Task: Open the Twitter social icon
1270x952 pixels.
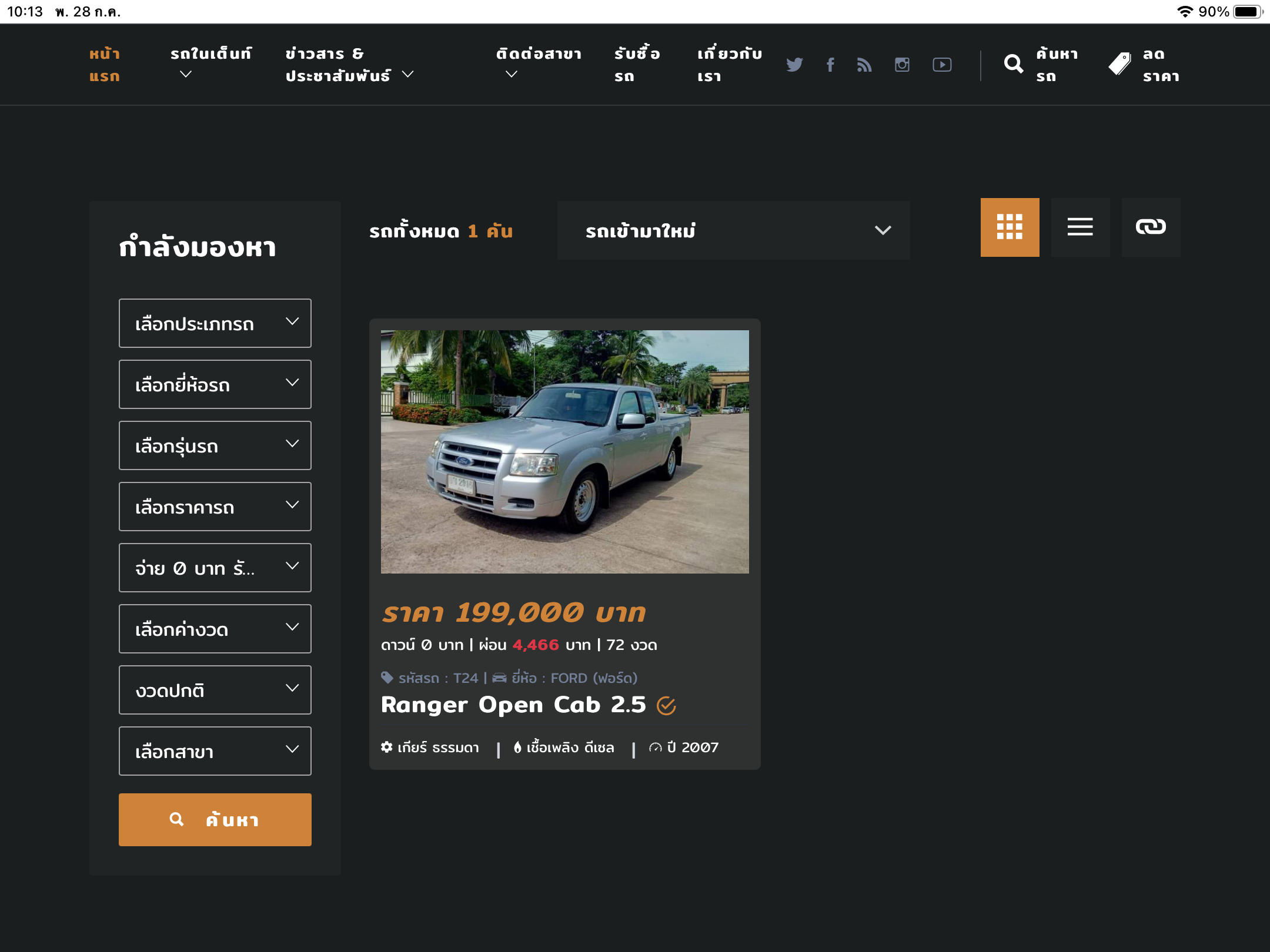Action: [x=794, y=65]
